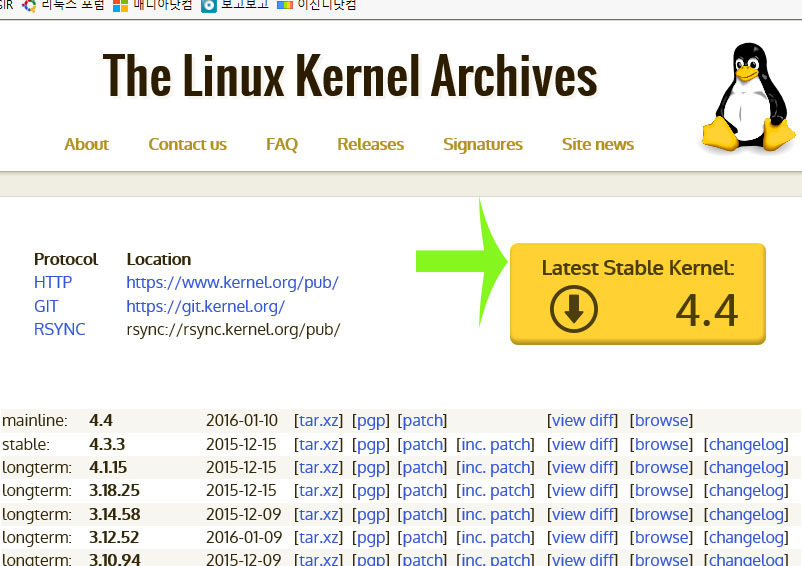This screenshot has width=802, height=566.
Task: Open pgp for longterm 4.1.15
Action: pos(371,467)
